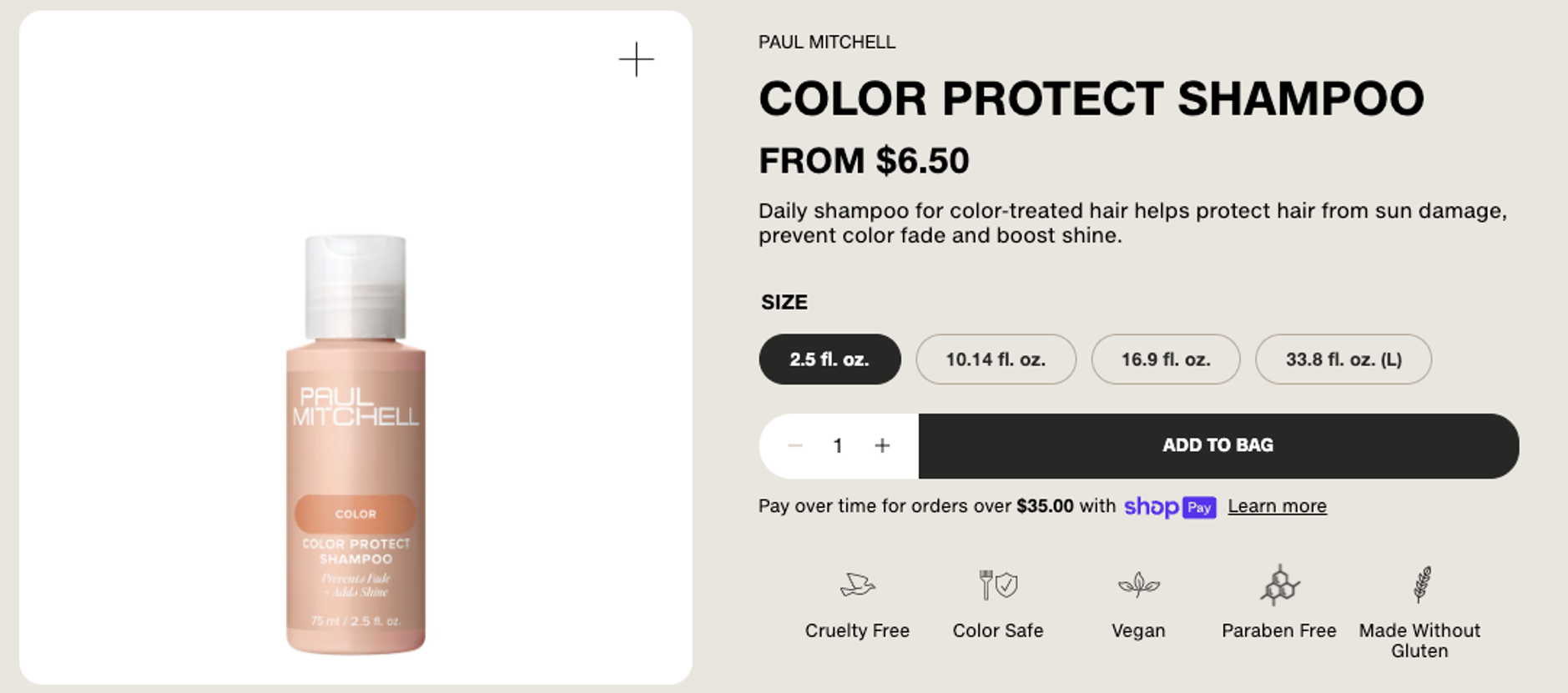The image size is (1568, 693).
Task: Confirm the selected 2.5 fl. oz. size
Action: click(829, 359)
